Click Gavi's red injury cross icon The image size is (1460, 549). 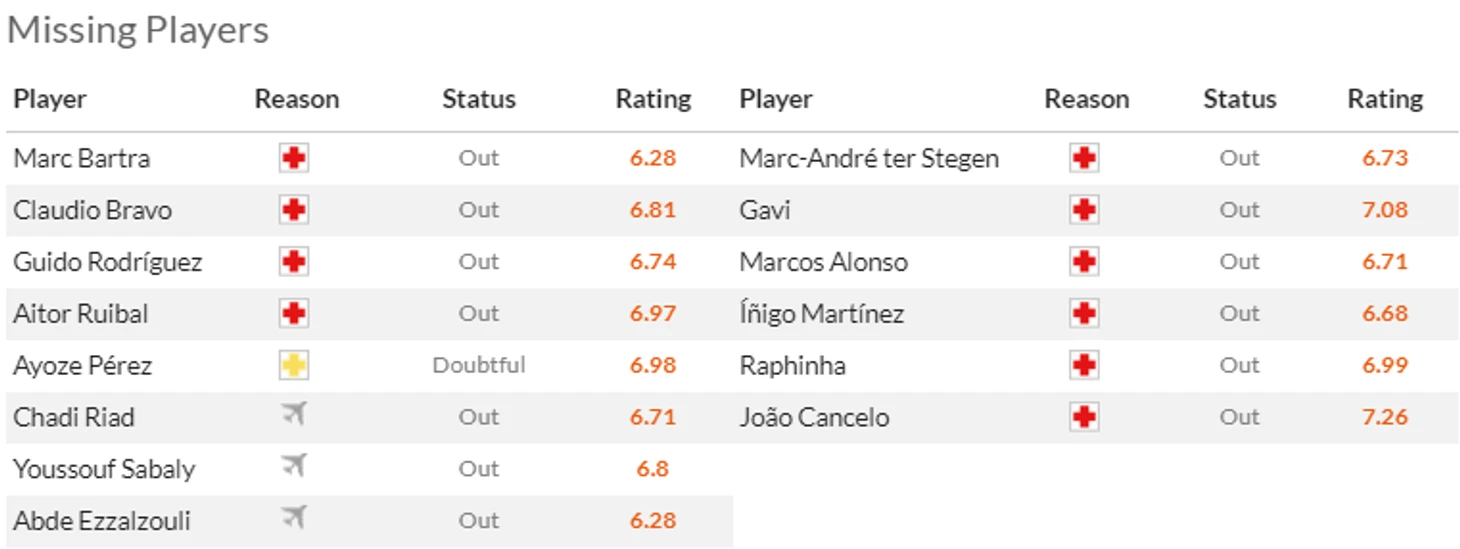tap(1085, 210)
